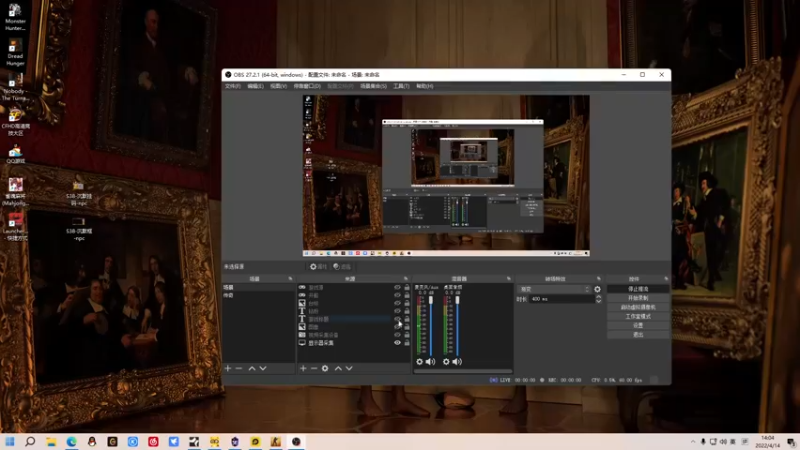The width and height of the screenshot is (800, 450).
Task: Click 启动虚拟摄像机 button
Action: click(x=638, y=307)
